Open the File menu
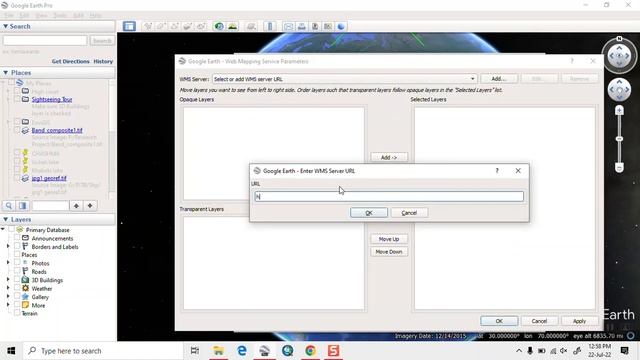 pyautogui.click(x=9, y=16)
